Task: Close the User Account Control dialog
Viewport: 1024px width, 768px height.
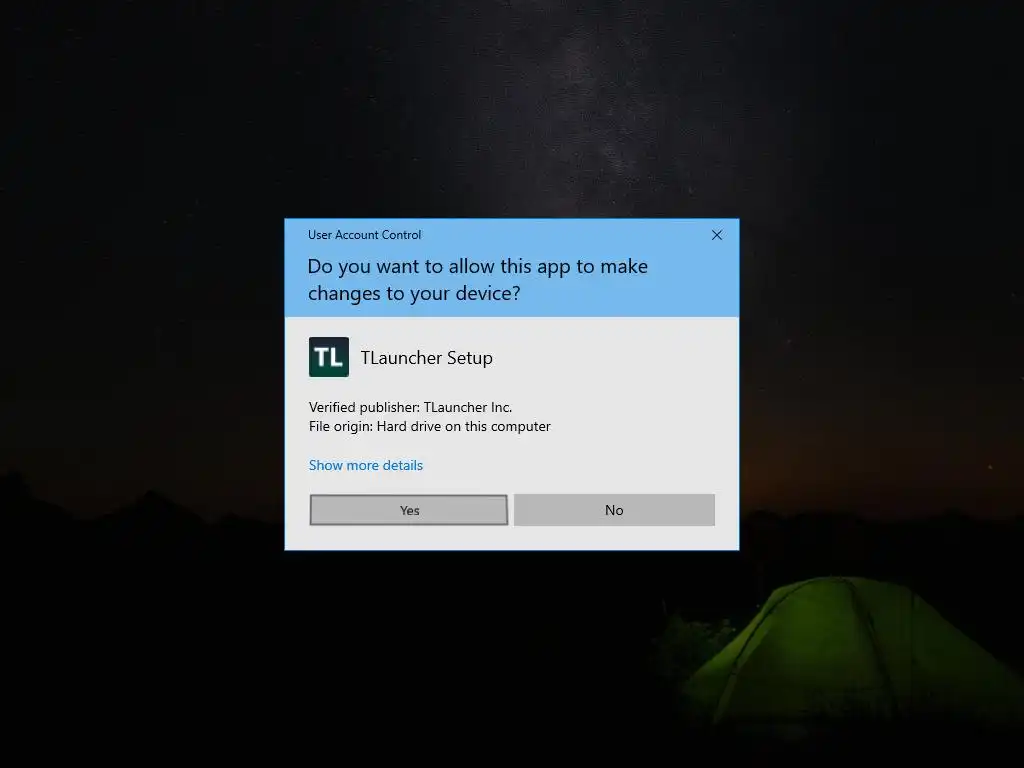Action: (x=716, y=235)
